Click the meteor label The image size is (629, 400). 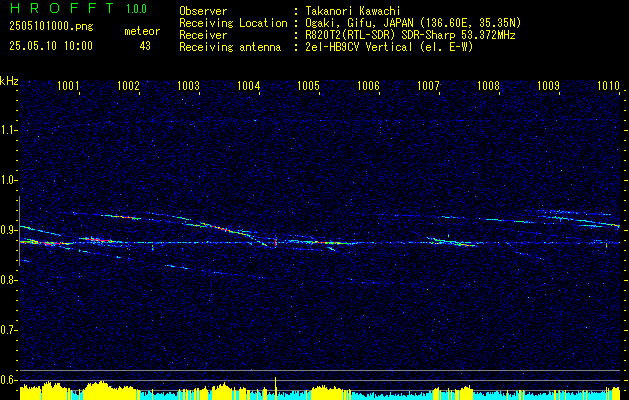point(142,31)
